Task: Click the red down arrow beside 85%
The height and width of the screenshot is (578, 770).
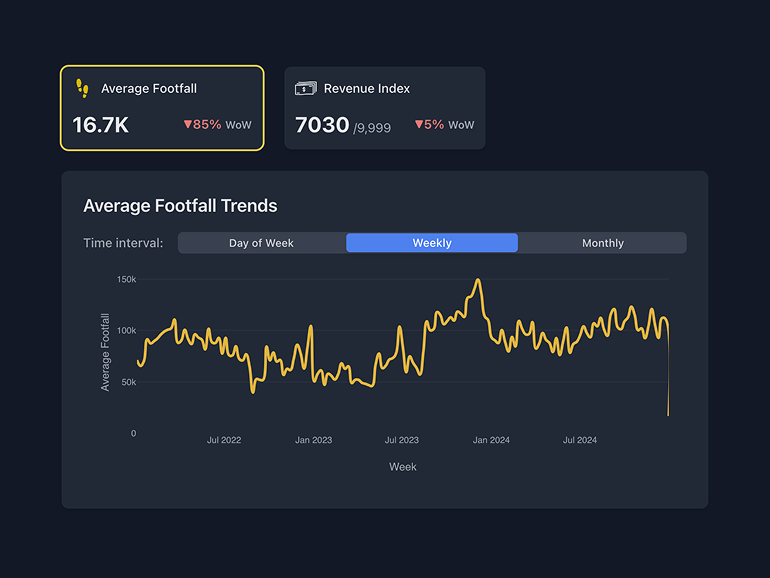Action: (x=188, y=124)
